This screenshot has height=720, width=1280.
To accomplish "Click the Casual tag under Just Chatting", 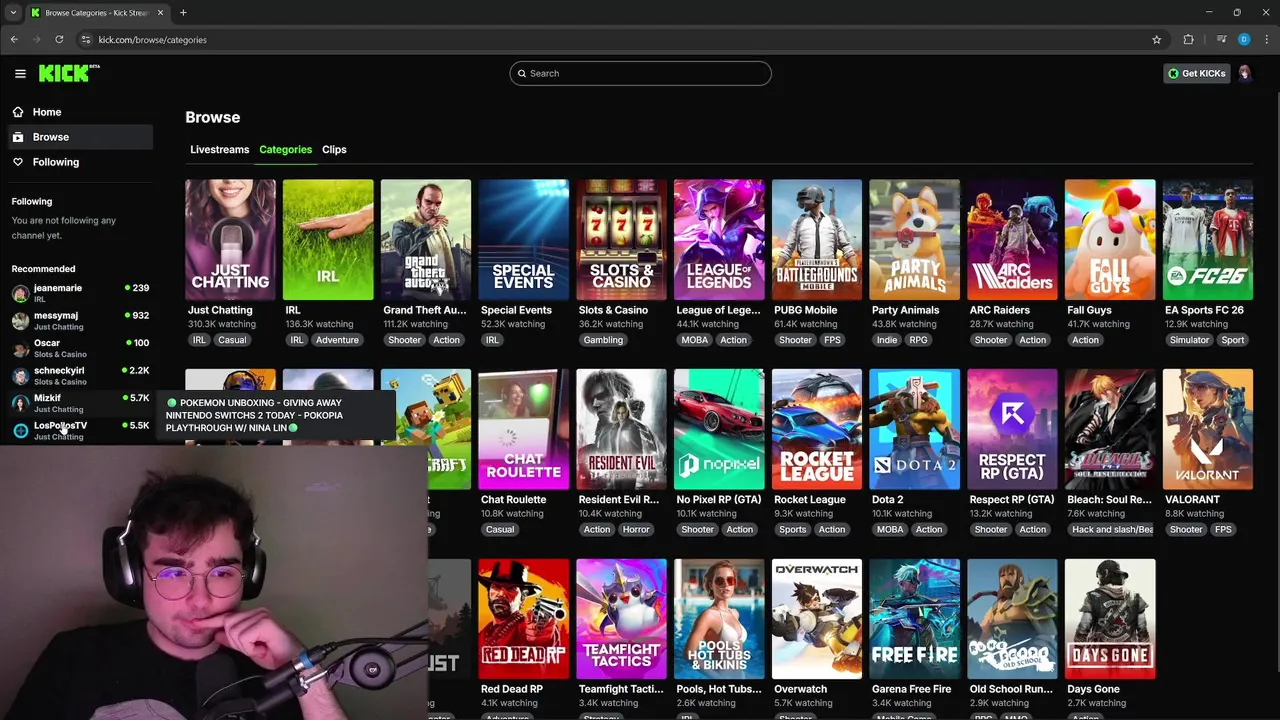I will (232, 340).
